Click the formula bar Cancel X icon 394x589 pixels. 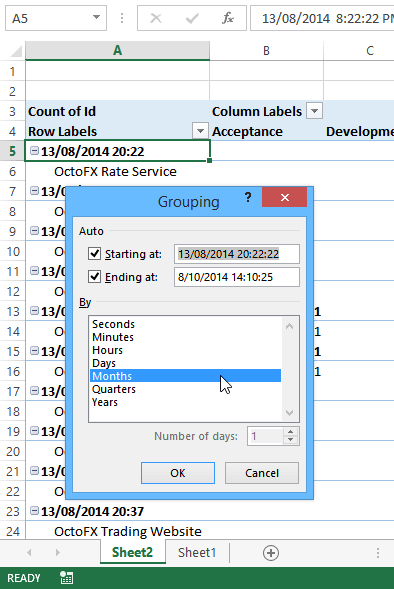(x=156, y=18)
